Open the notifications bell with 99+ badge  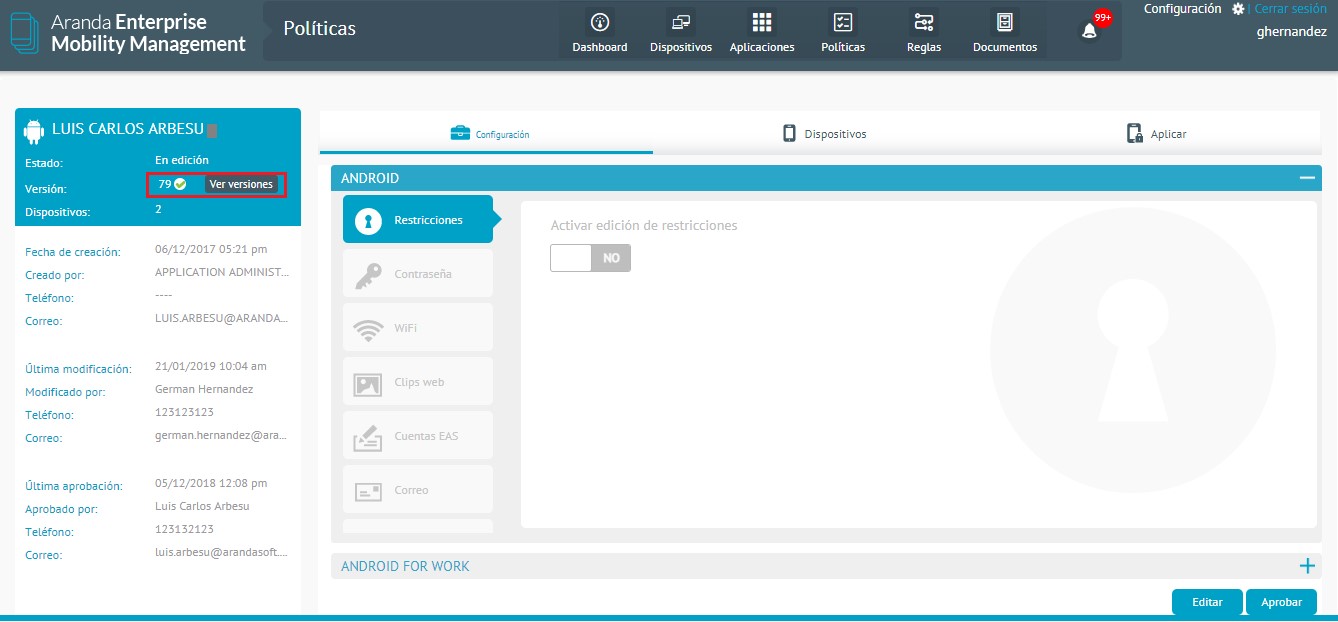1090,30
